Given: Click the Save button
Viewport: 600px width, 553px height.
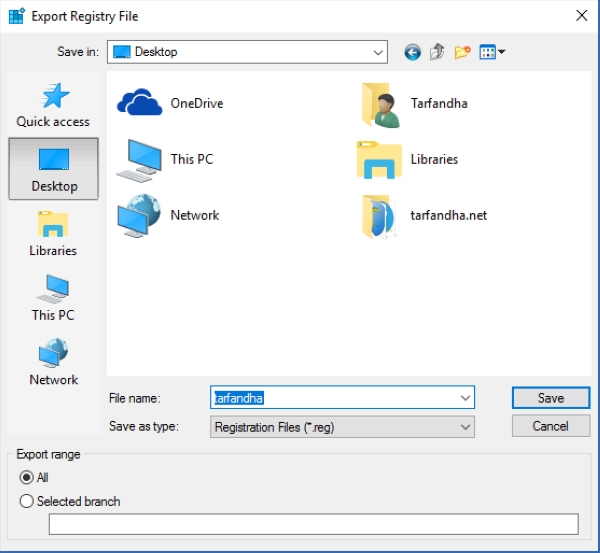Looking at the screenshot, I should click(551, 398).
